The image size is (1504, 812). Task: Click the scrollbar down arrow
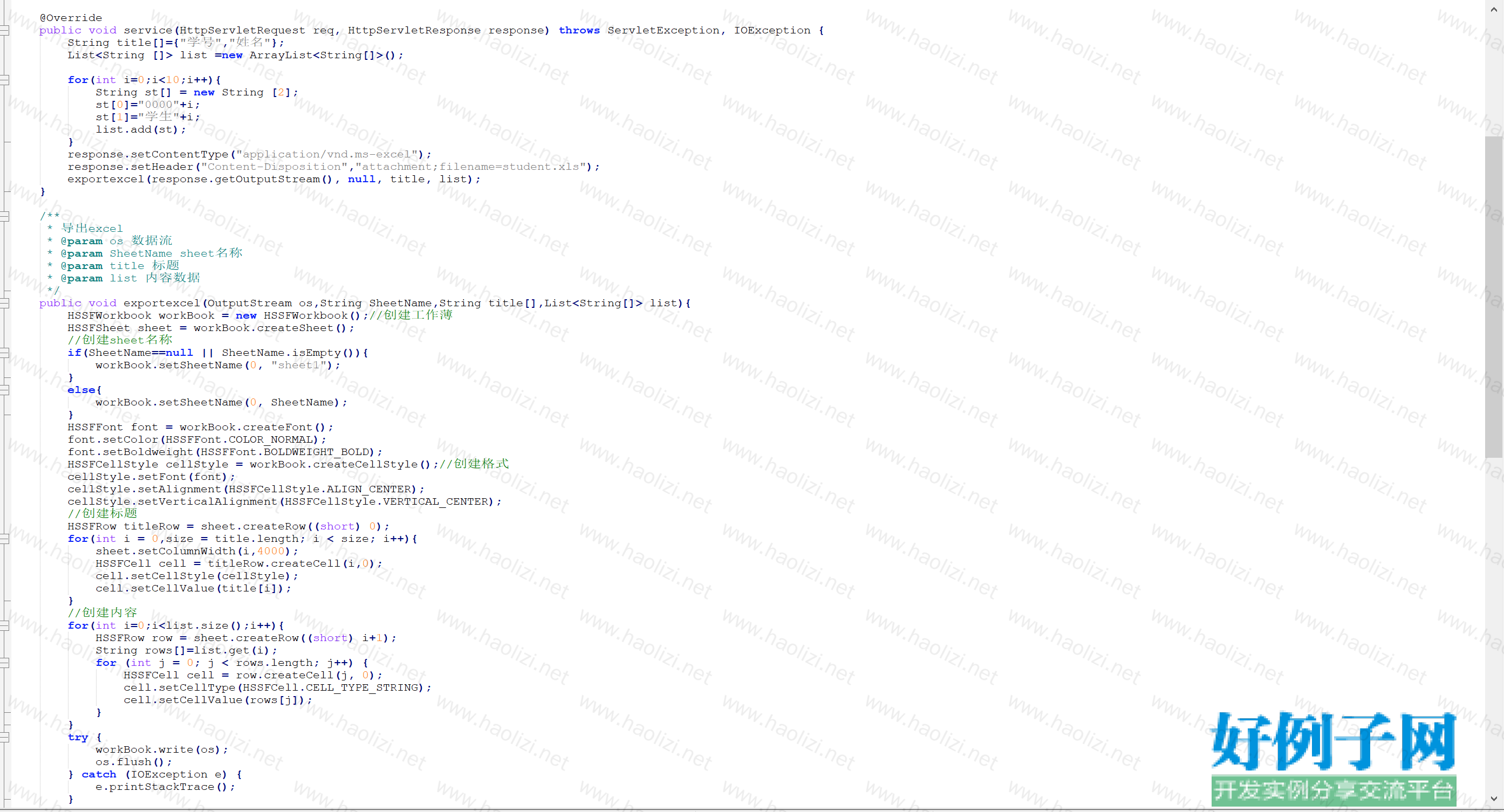[1494, 799]
